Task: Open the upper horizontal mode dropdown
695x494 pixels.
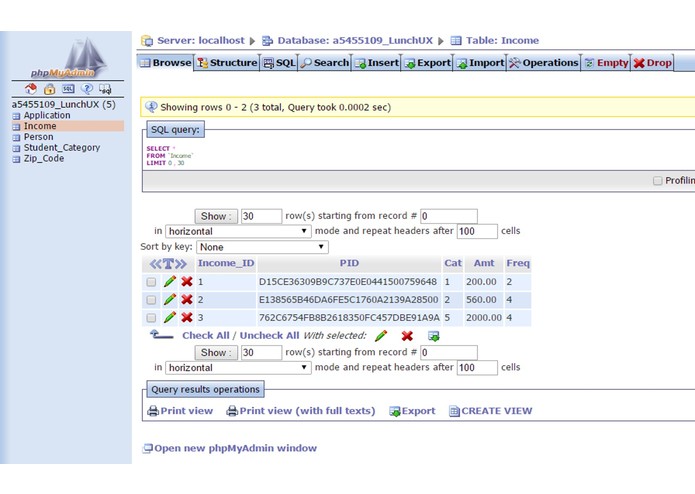Action: pos(238,231)
